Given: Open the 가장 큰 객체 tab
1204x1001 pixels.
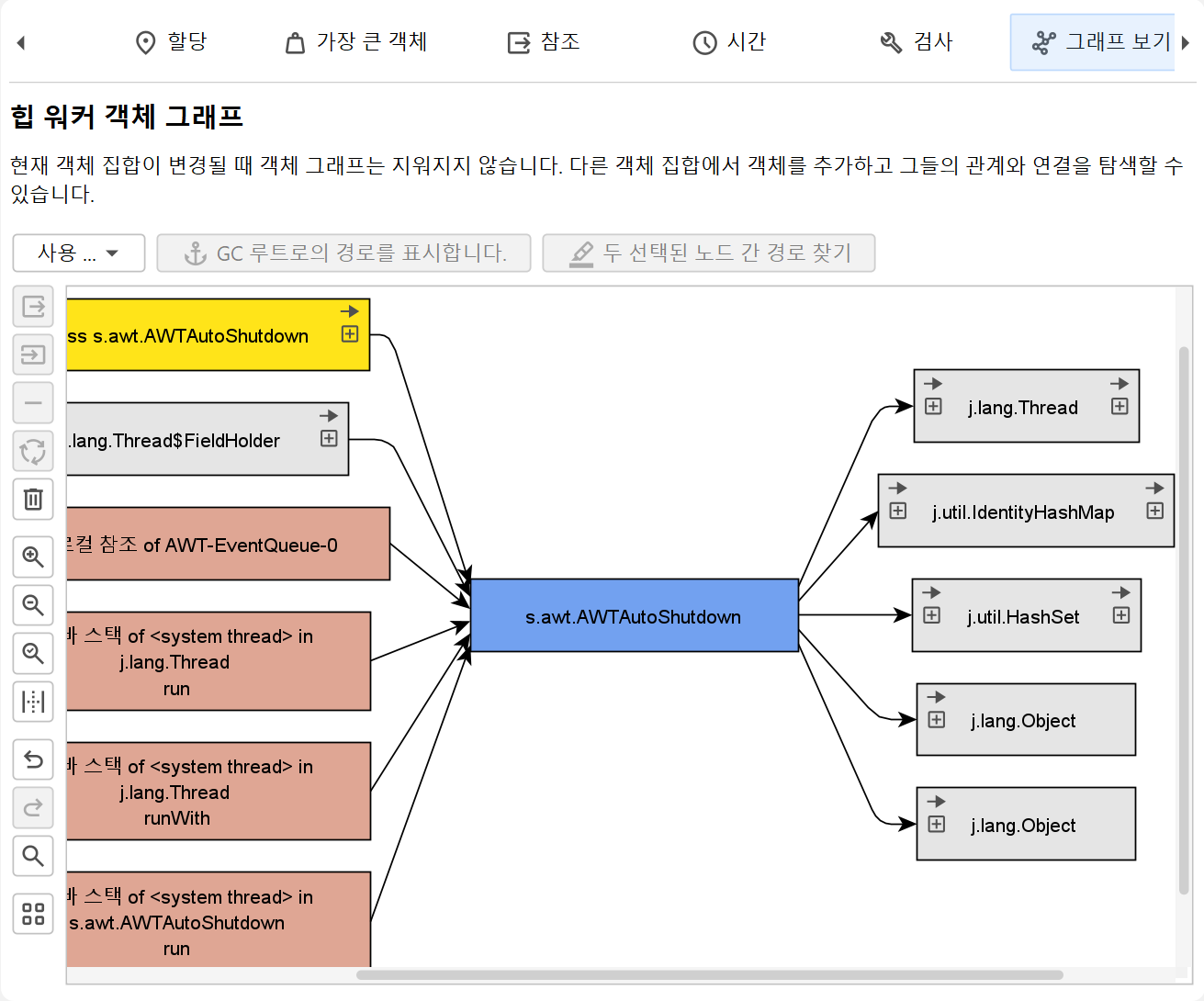Looking at the screenshot, I should pos(356,42).
